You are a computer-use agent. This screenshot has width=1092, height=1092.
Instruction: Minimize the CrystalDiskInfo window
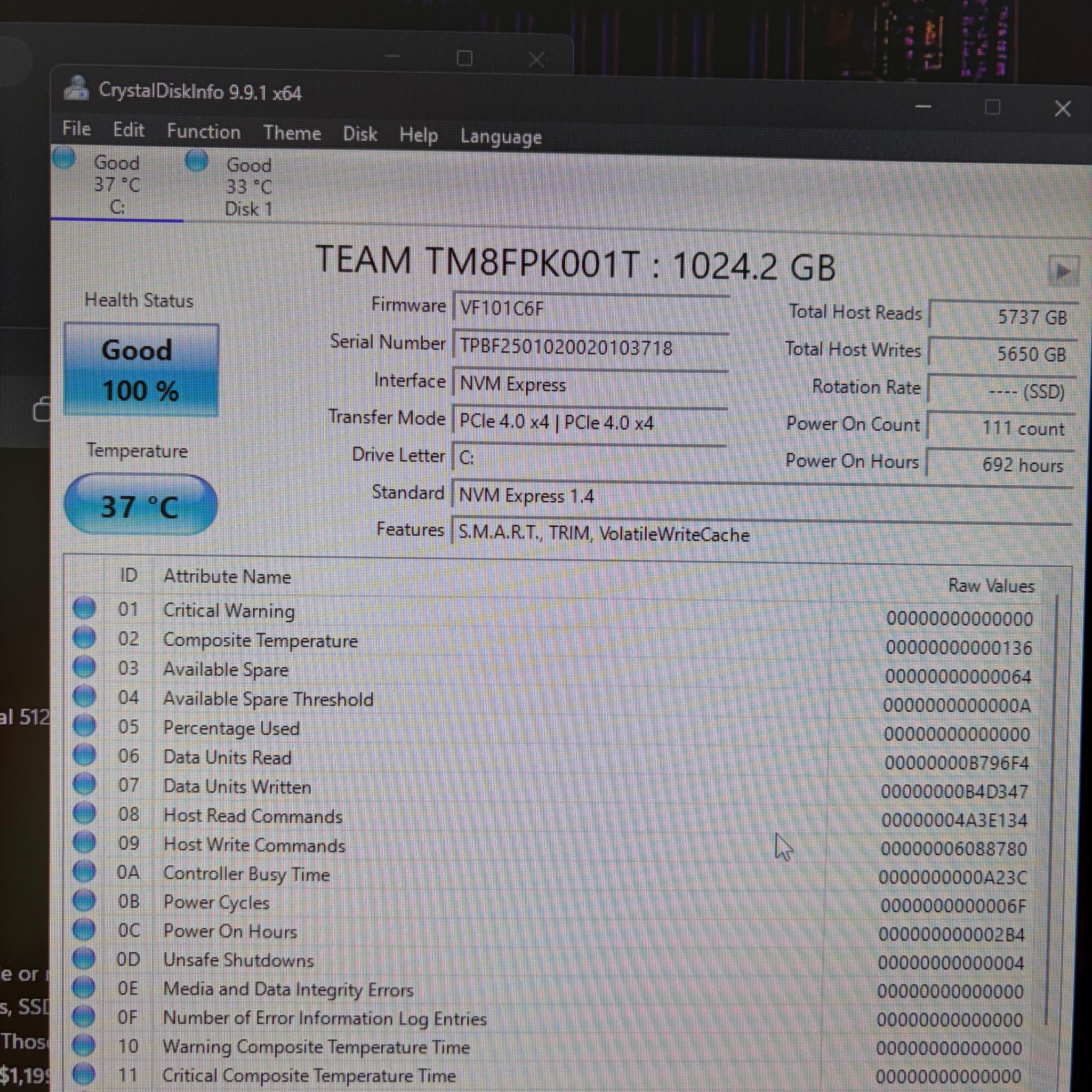click(923, 106)
